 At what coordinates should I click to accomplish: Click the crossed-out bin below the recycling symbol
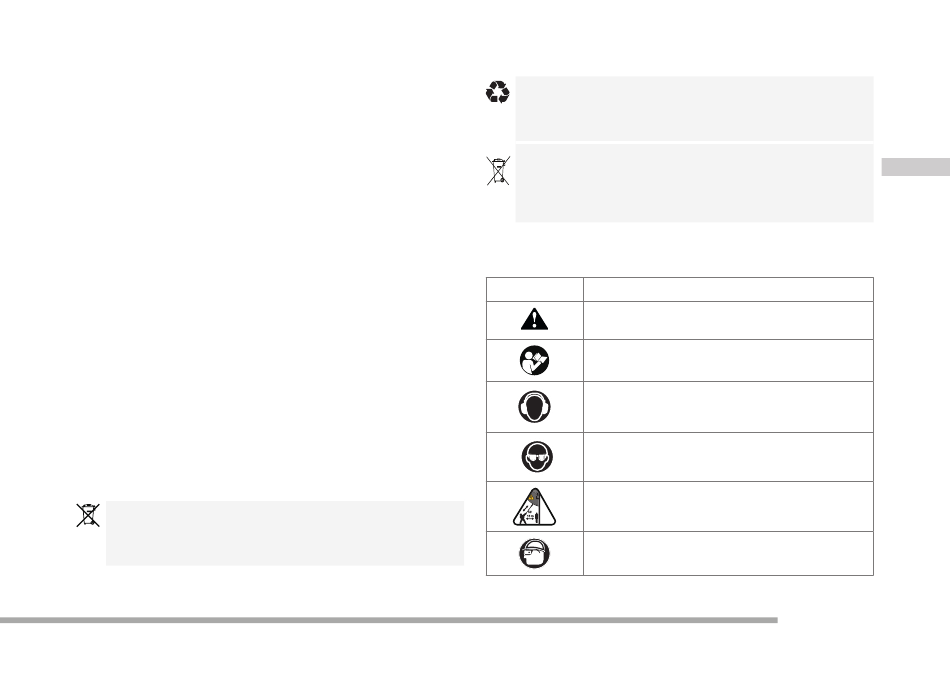[x=498, y=170]
